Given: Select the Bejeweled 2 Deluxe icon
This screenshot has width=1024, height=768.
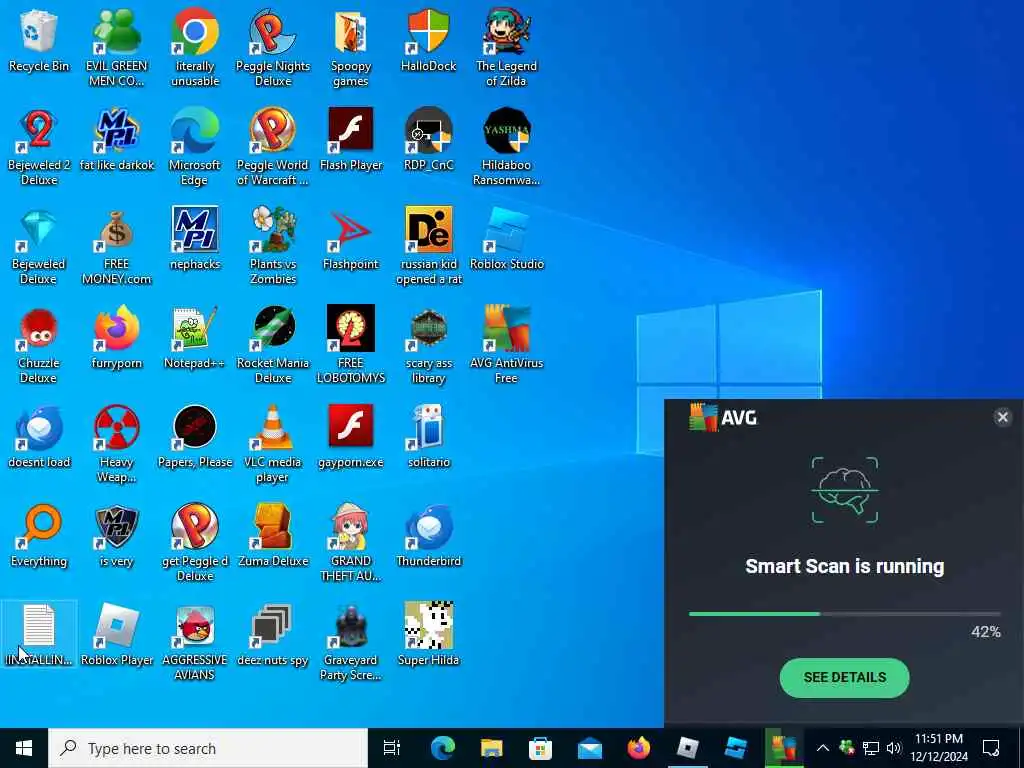Looking at the screenshot, I should pyautogui.click(x=39, y=145).
